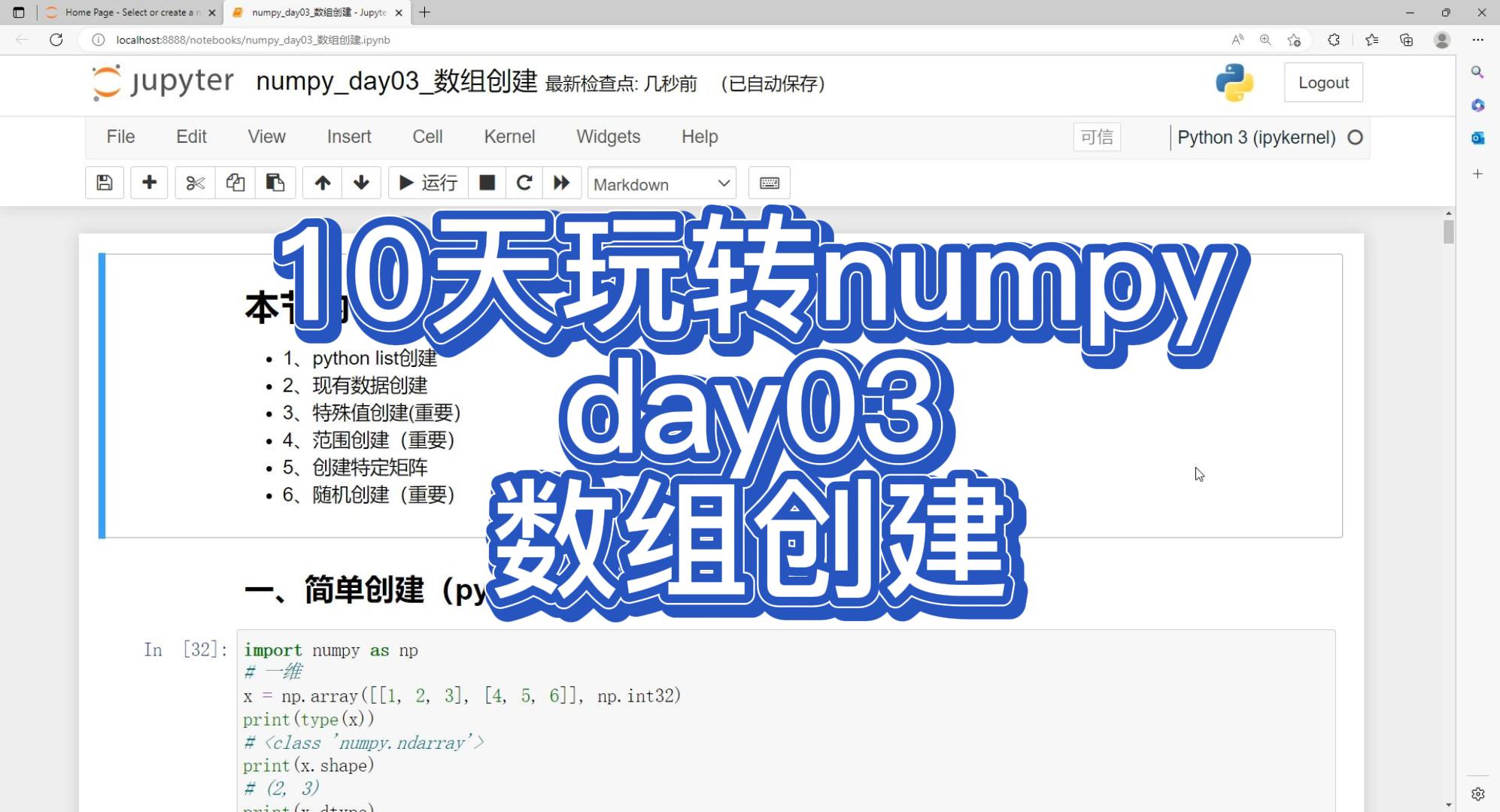
Task: Interrupt the kernel with stop icon
Action: coord(487,183)
